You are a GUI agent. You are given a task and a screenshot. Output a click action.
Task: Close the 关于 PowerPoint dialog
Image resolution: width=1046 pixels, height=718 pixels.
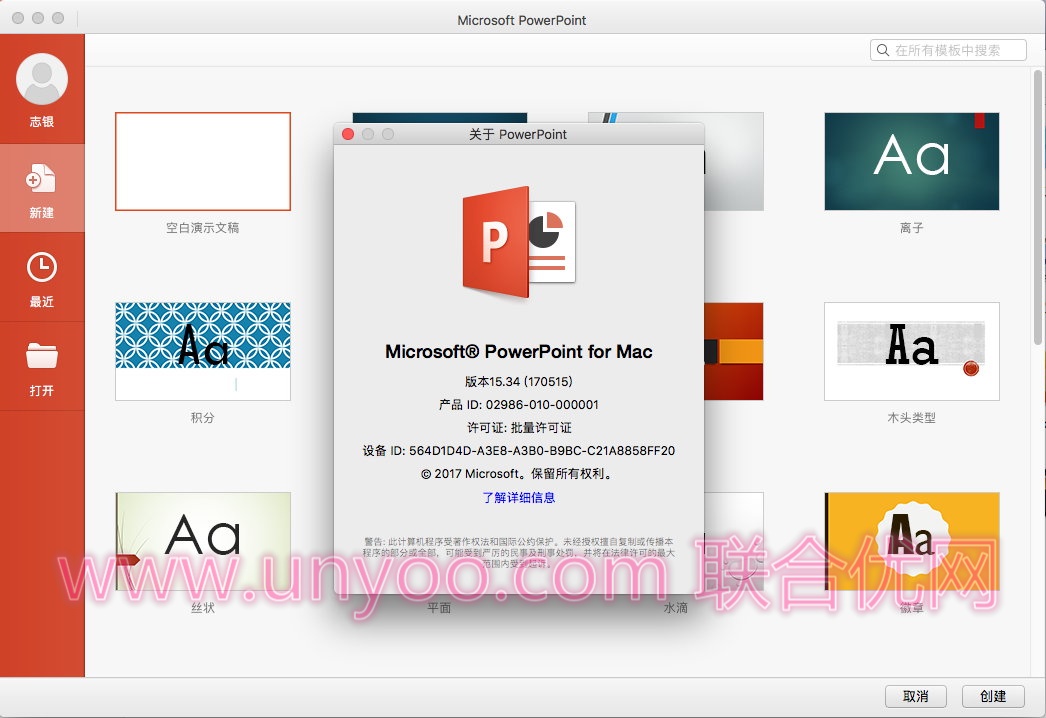348,134
